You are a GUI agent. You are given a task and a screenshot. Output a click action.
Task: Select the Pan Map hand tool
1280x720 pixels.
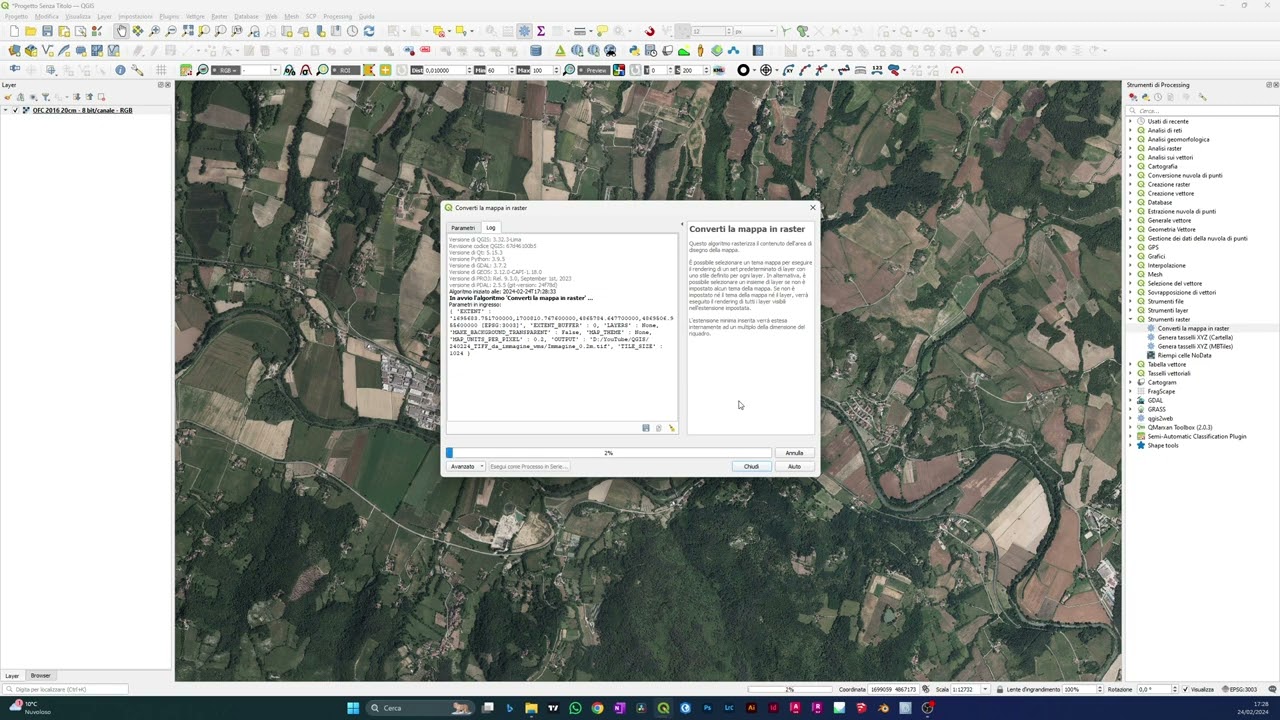tap(122, 31)
